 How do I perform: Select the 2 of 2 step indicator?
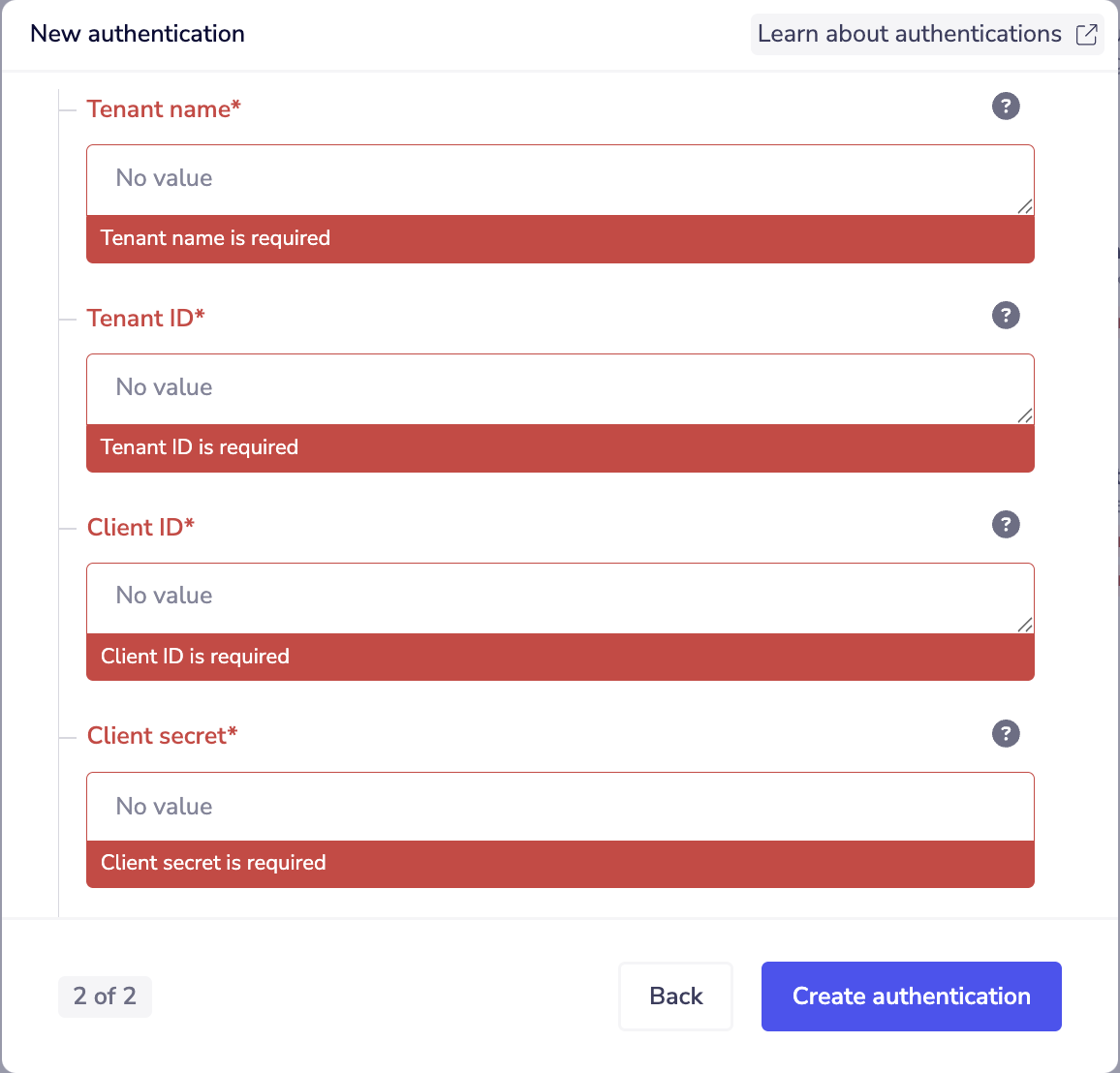tap(105, 996)
